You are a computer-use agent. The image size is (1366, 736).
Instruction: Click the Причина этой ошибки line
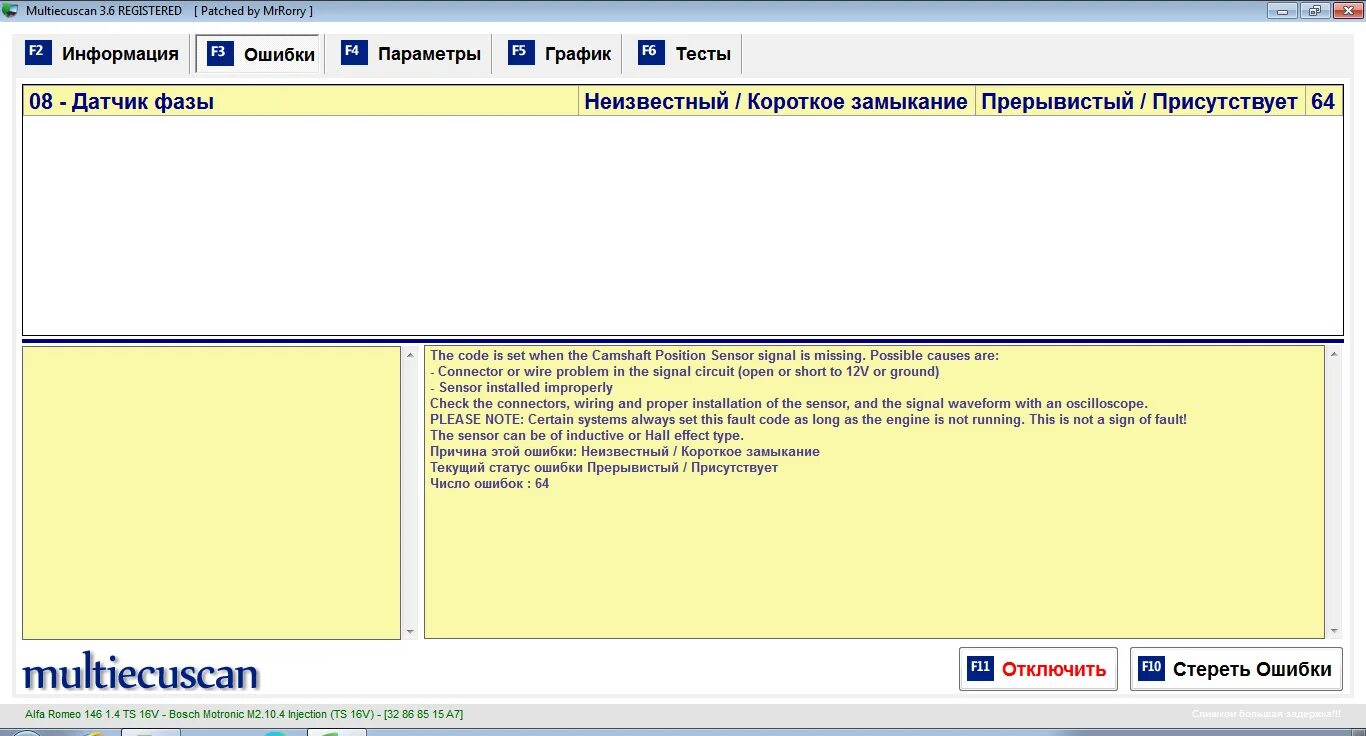tap(625, 451)
